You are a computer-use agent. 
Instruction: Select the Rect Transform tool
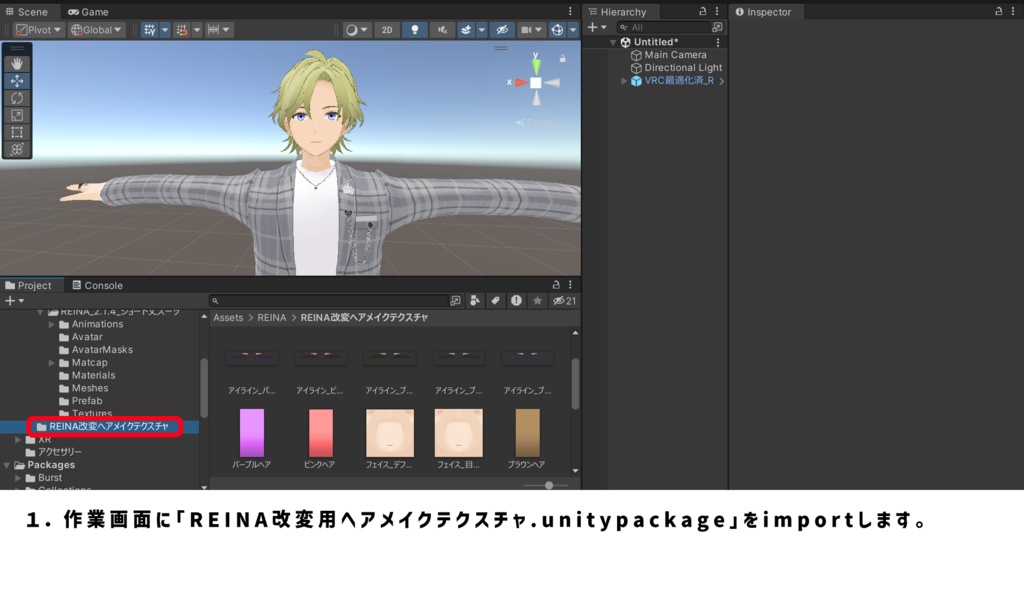tap(17, 131)
